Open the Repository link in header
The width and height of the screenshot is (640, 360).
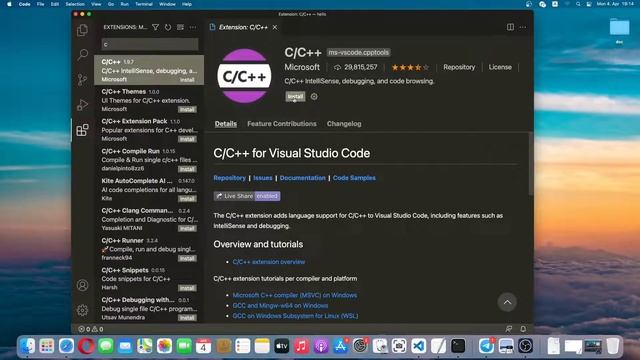459,67
